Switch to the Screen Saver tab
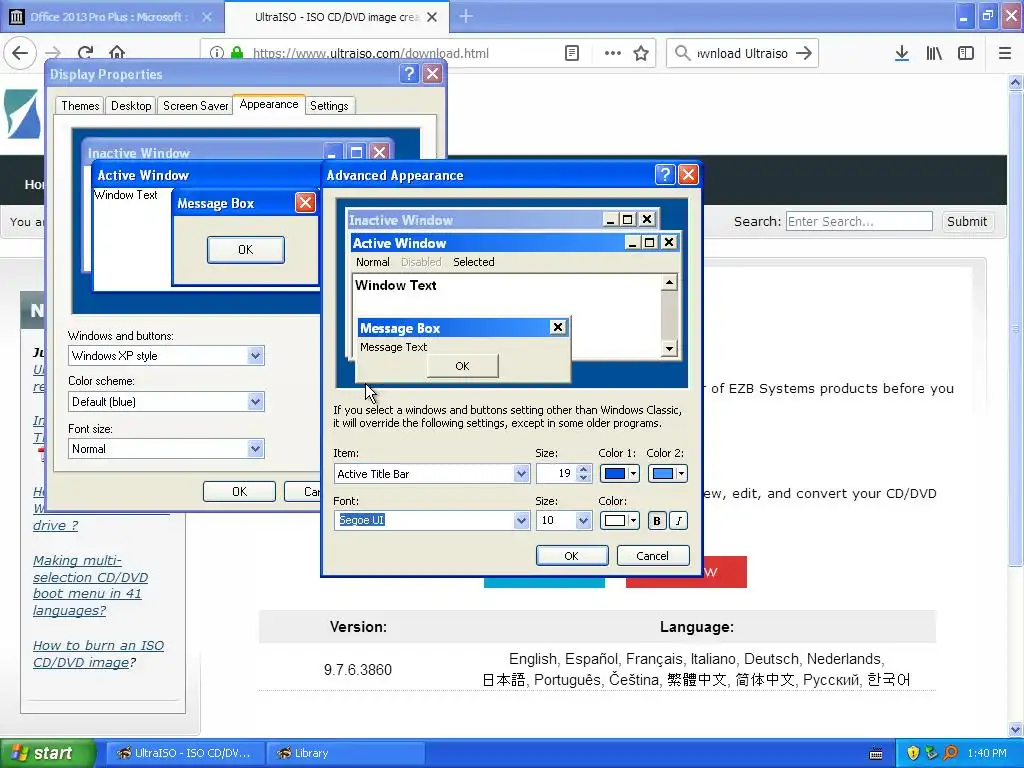 click(x=196, y=106)
